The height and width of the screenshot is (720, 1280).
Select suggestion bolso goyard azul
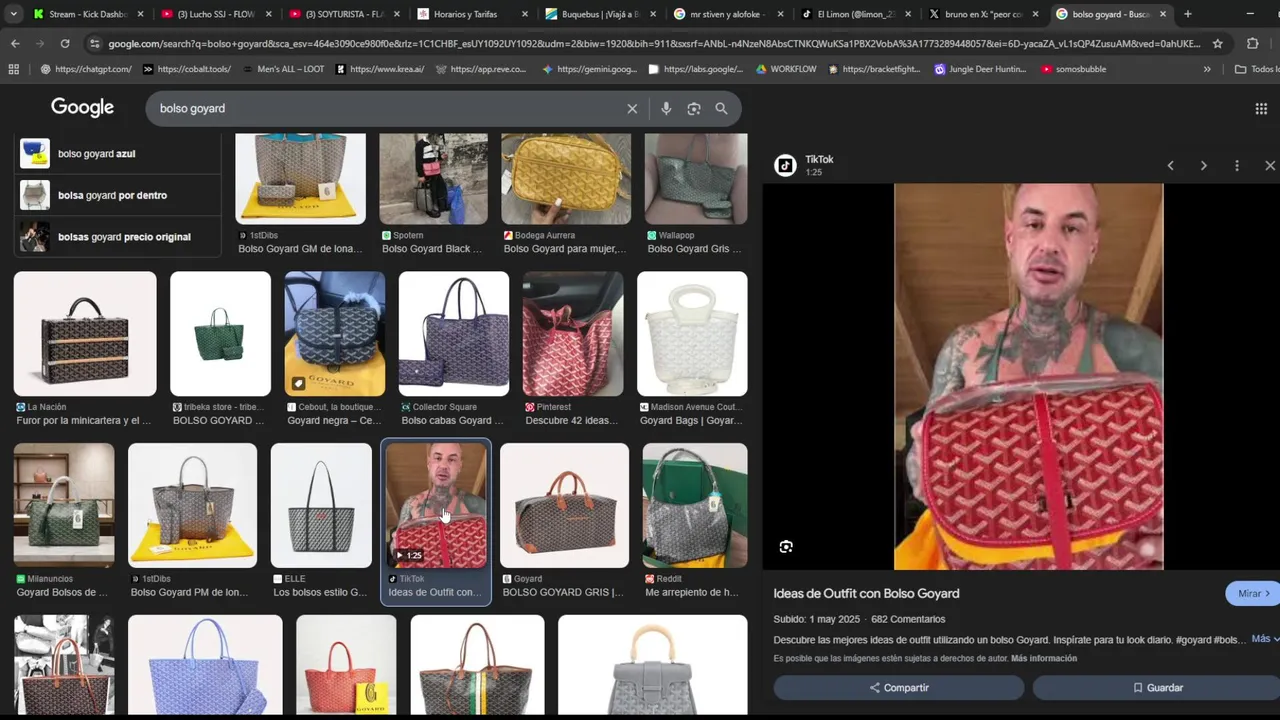tap(117, 154)
